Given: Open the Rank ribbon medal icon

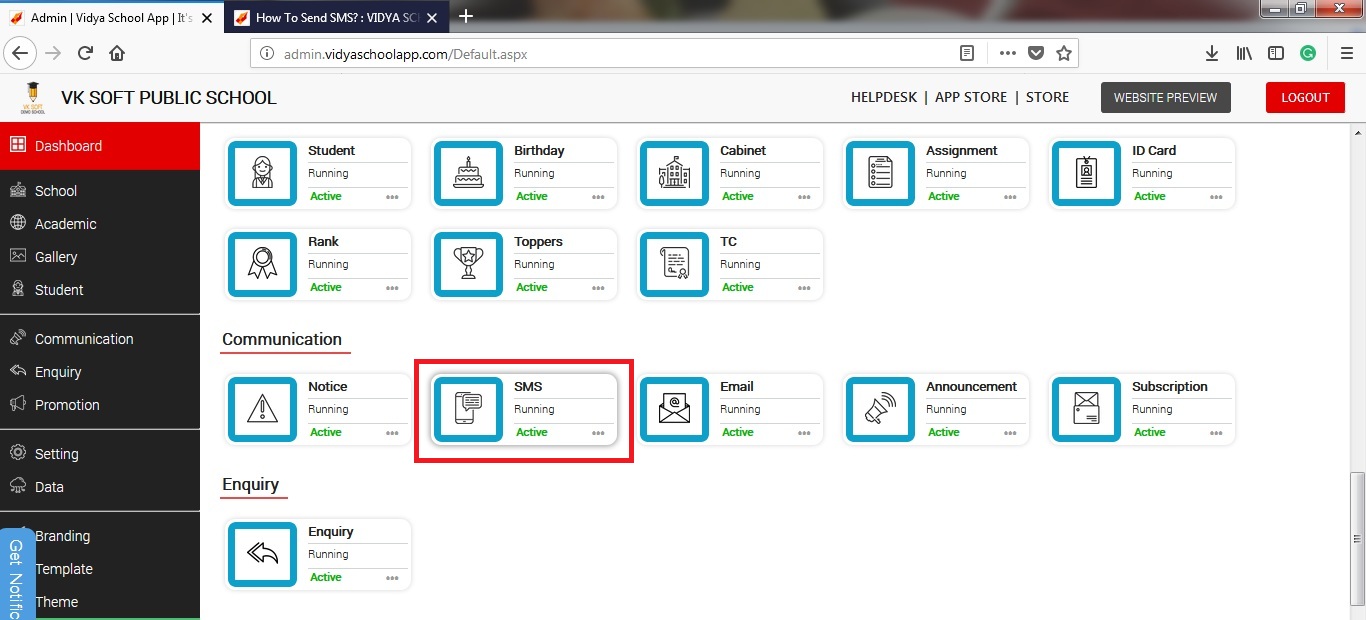Looking at the screenshot, I should [263, 264].
